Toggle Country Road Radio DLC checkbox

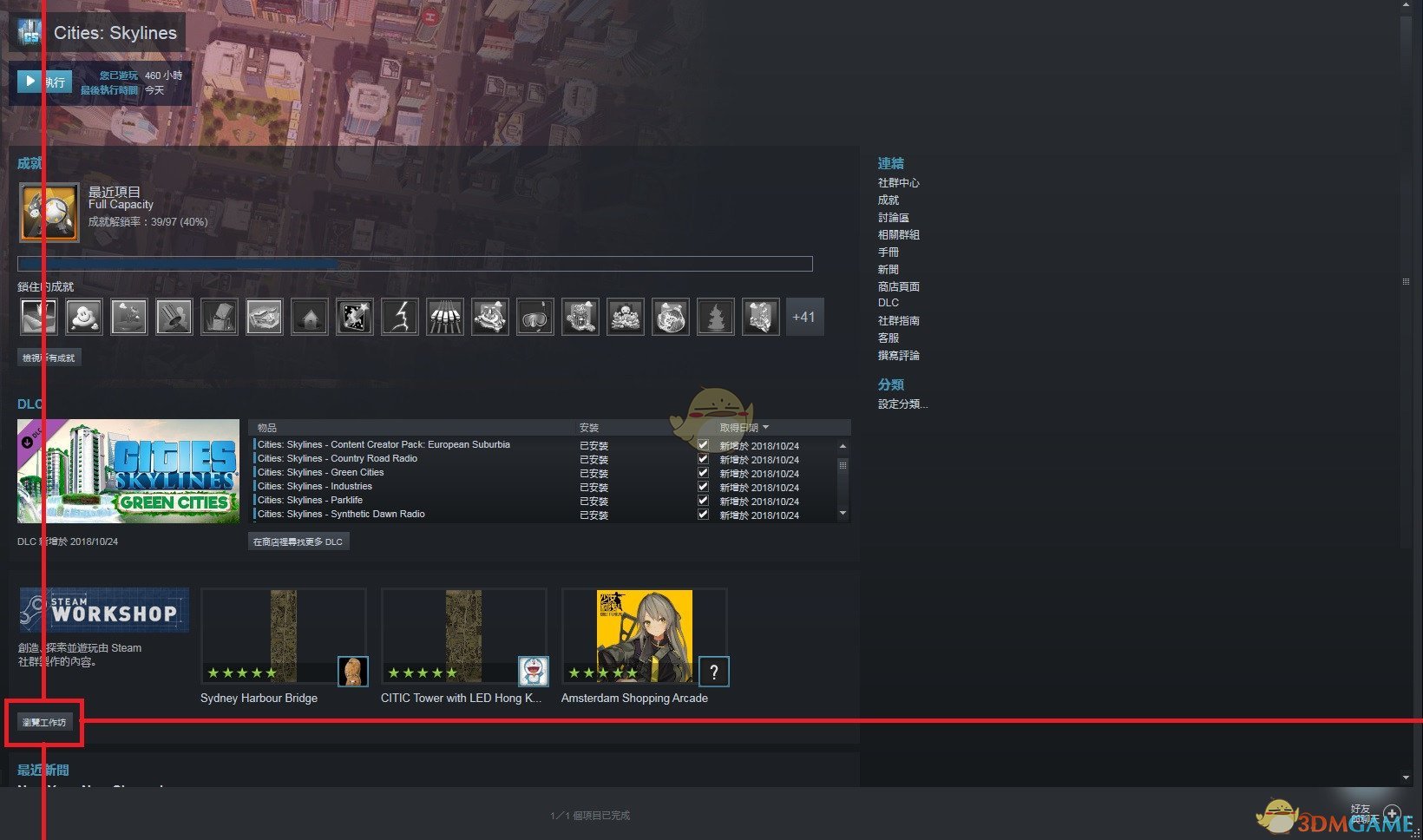[x=703, y=458]
